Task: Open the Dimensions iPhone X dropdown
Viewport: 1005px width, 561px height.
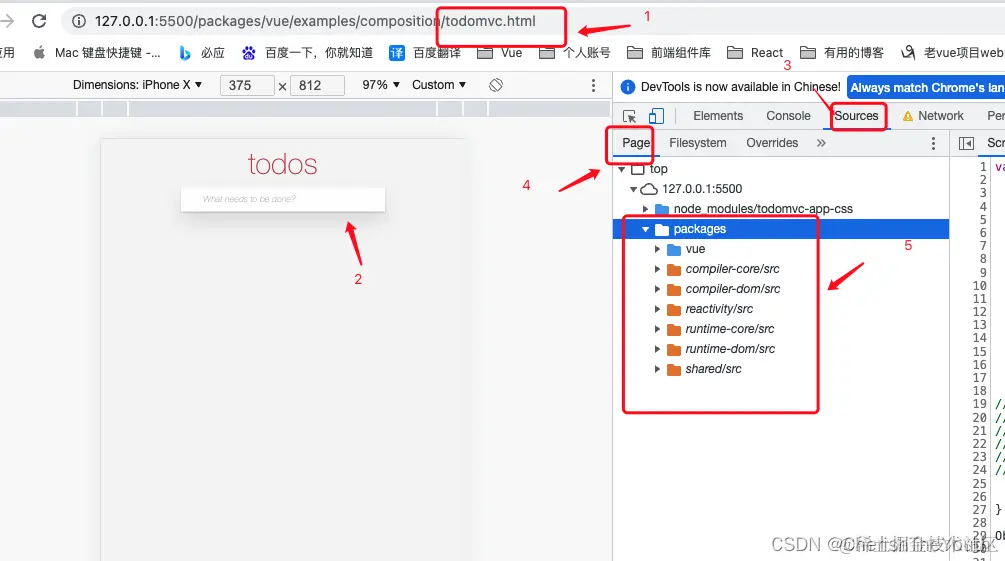Action: (138, 85)
